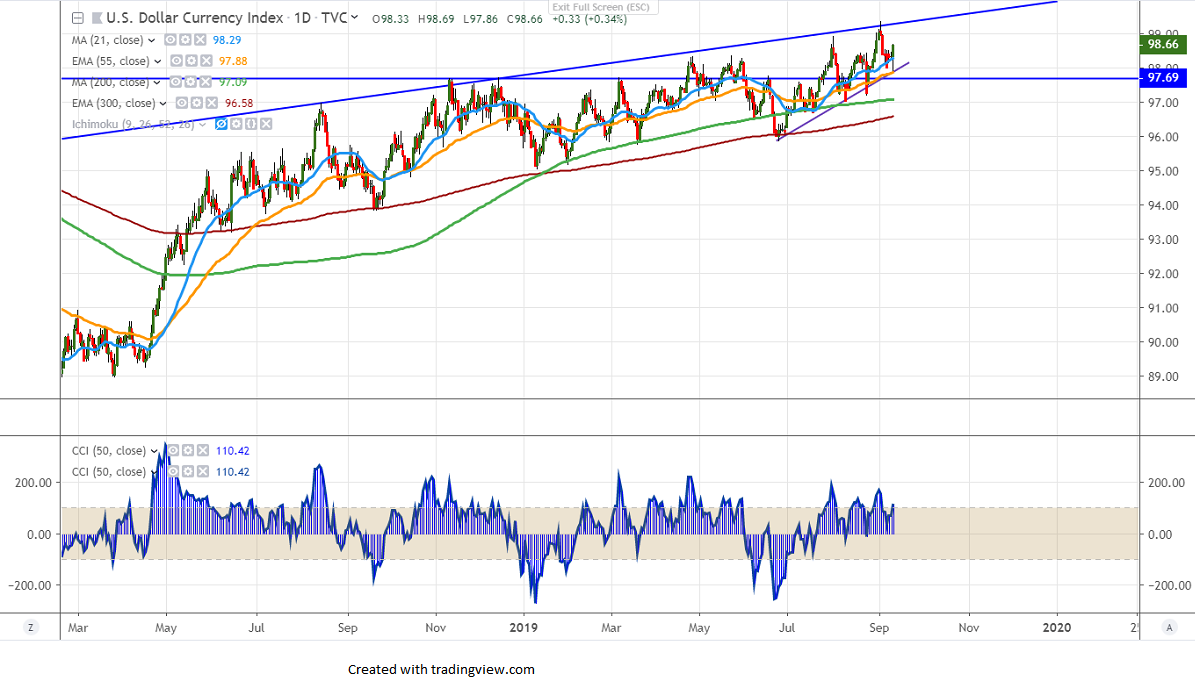Viewport: 1195px width, 683px height.
Task: Toggle auto scale A button at bottom right
Action: click(1169, 627)
